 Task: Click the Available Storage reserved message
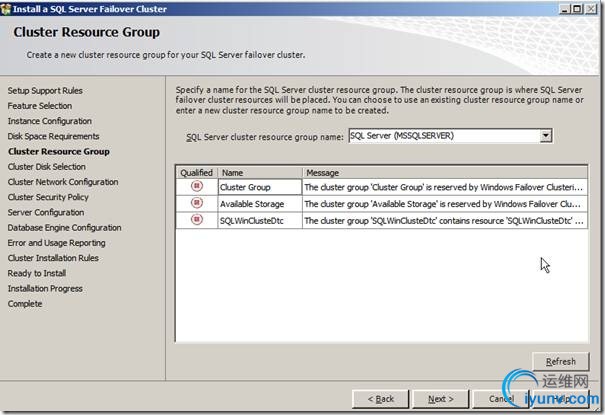[445, 204]
